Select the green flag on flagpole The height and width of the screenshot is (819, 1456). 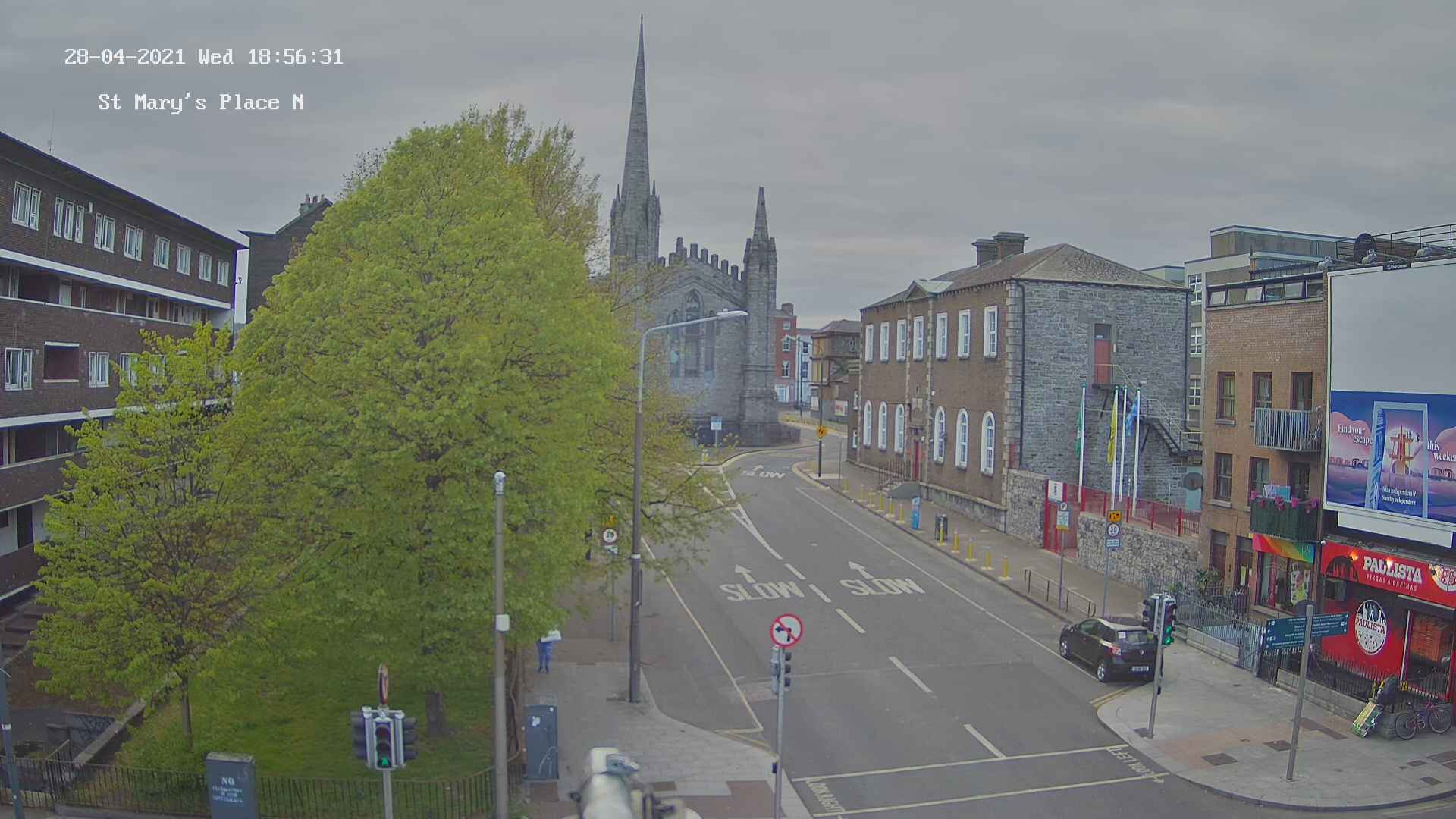click(x=1081, y=431)
